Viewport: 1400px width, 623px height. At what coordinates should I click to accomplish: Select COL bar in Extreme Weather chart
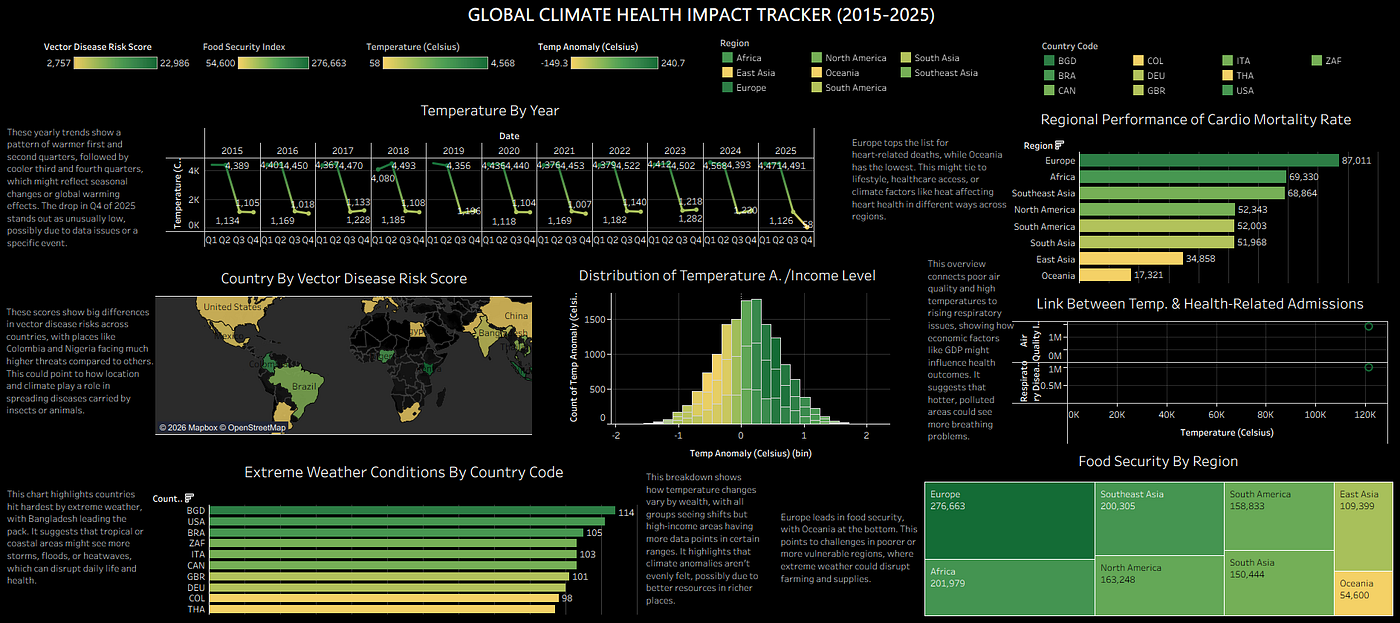pyautogui.click(x=385, y=598)
